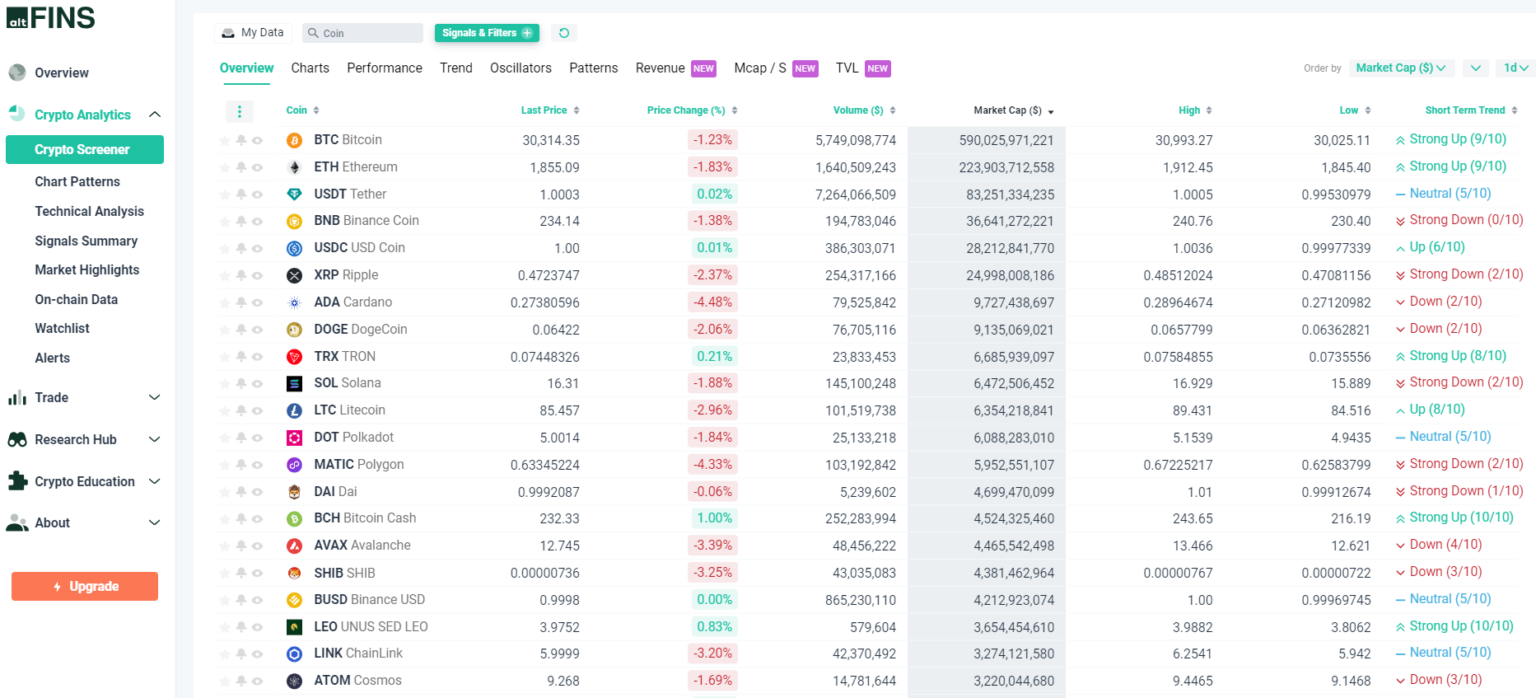Enable the alert bell on DOGE row

(x=240, y=328)
